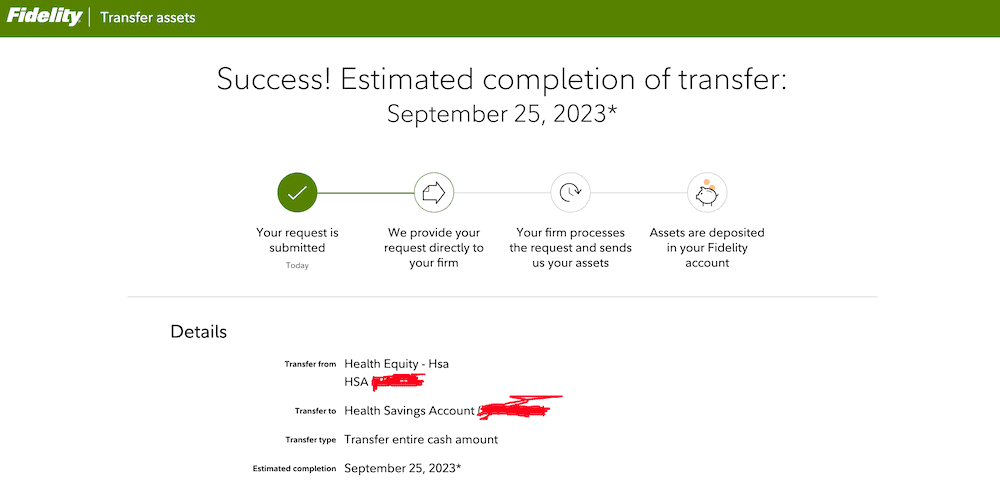This screenshot has width=1000, height=488.
Task: Click the Fidelity logo in header
Action: tap(44, 17)
